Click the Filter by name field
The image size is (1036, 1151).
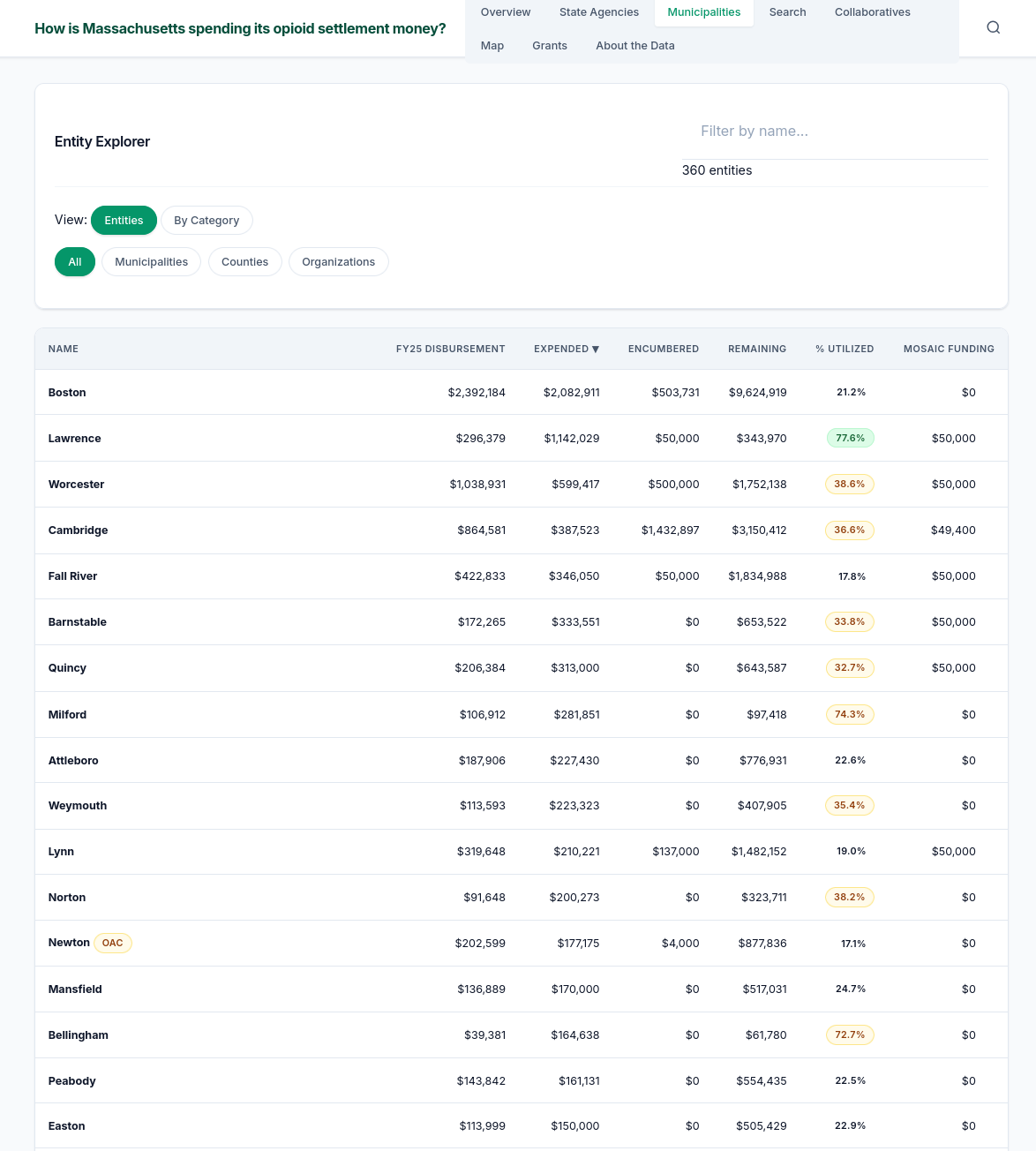click(835, 131)
